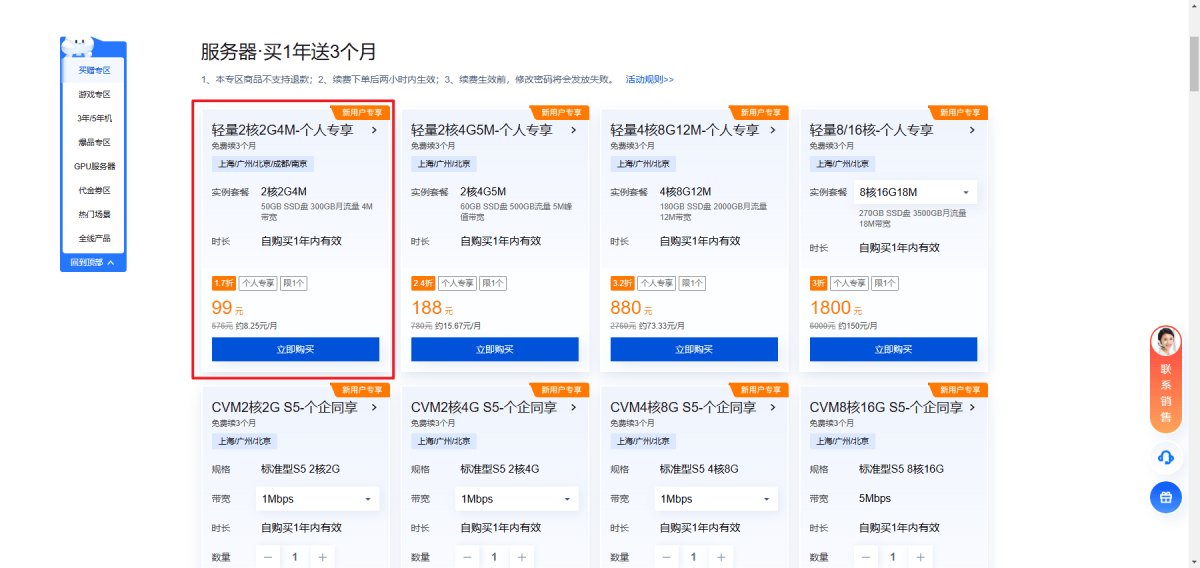The image size is (1200, 568).
Task: Select 游戏专区 in the left sidebar
Action: tap(94, 94)
